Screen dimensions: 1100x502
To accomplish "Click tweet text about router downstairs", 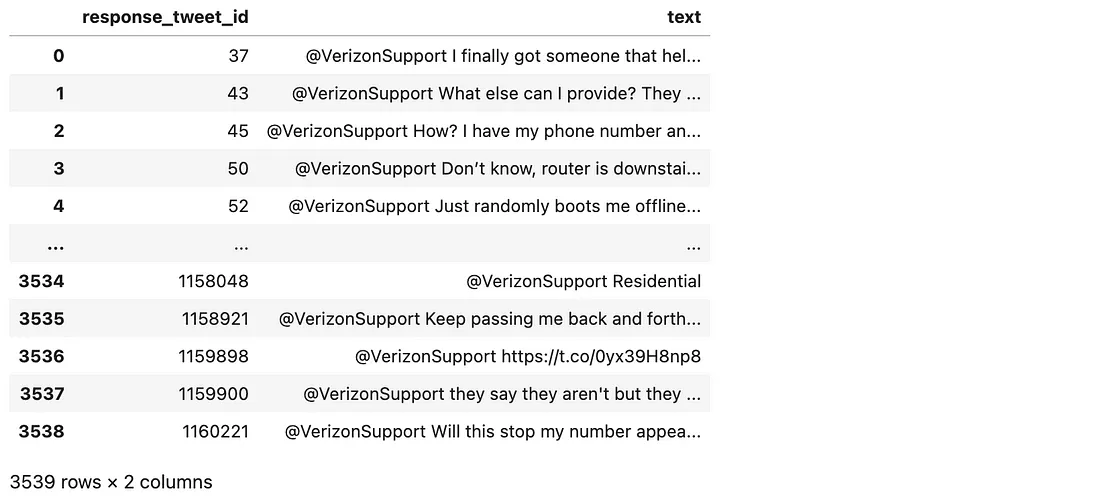I will click(x=497, y=168).
